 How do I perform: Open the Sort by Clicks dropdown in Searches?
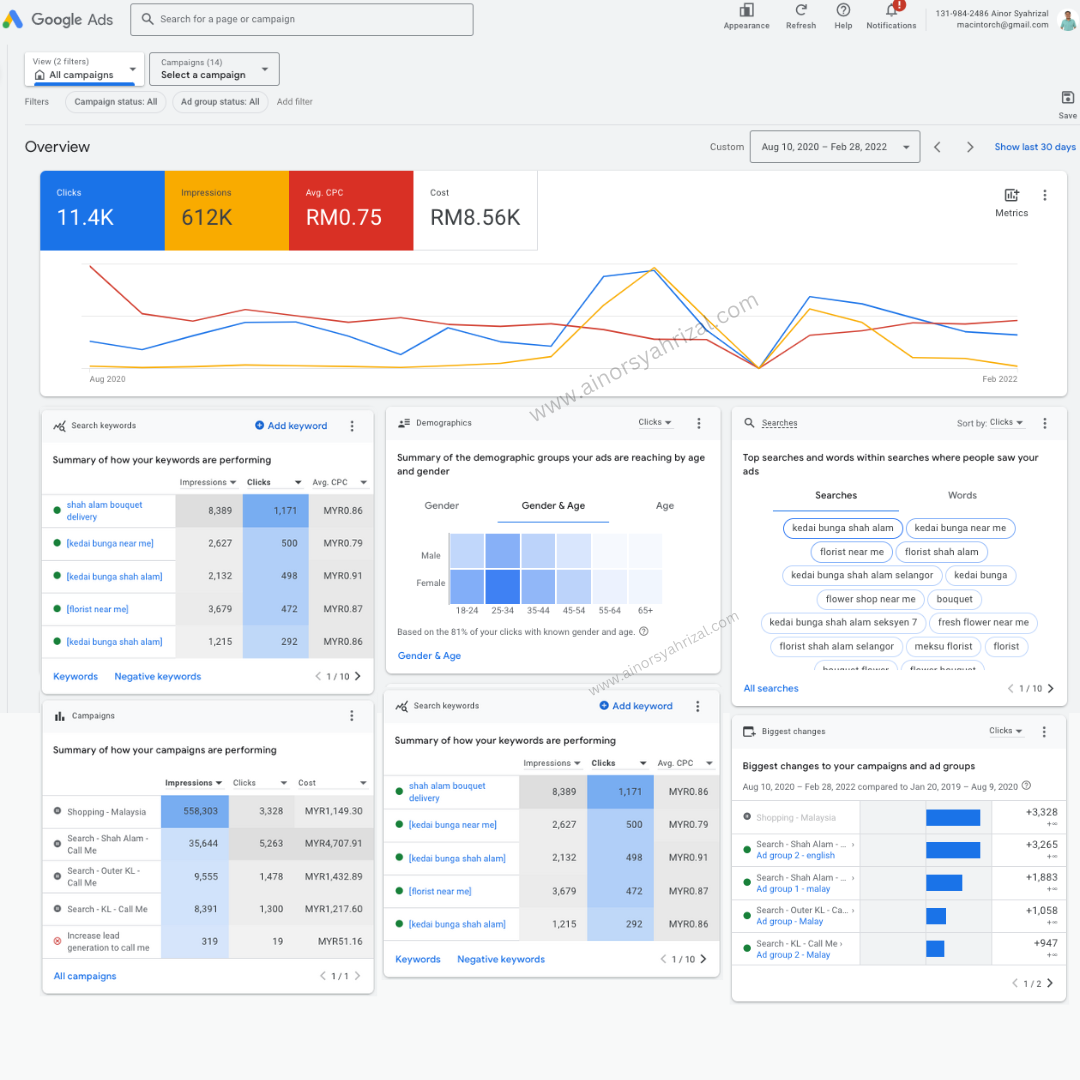[x=1006, y=423]
